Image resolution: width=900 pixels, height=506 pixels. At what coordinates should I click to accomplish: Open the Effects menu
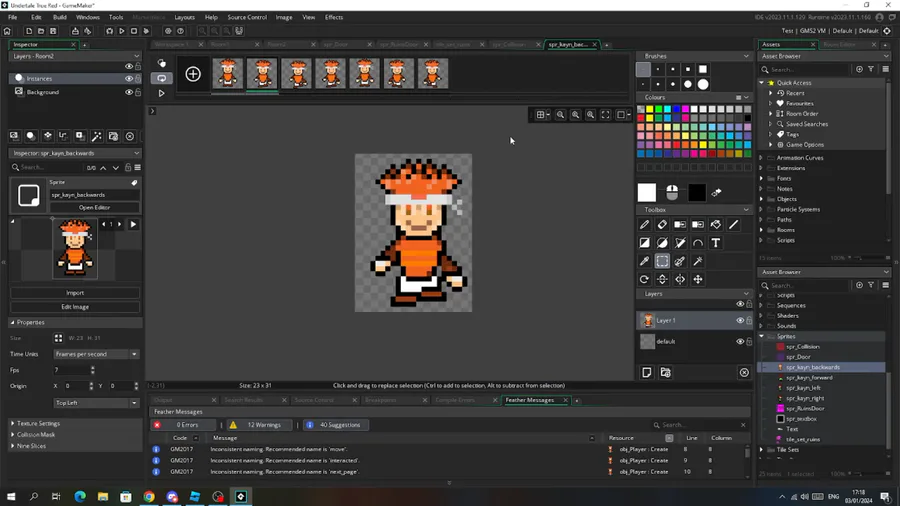[x=333, y=17]
